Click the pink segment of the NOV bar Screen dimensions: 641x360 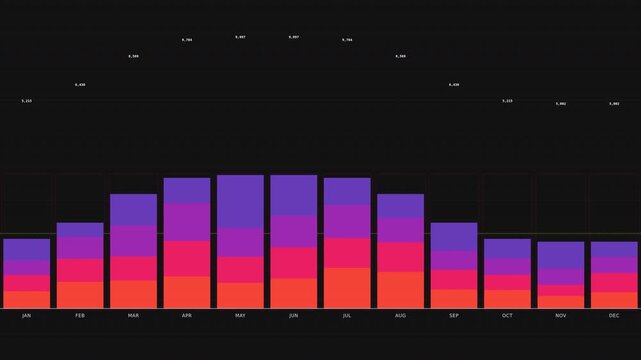(x=561, y=290)
